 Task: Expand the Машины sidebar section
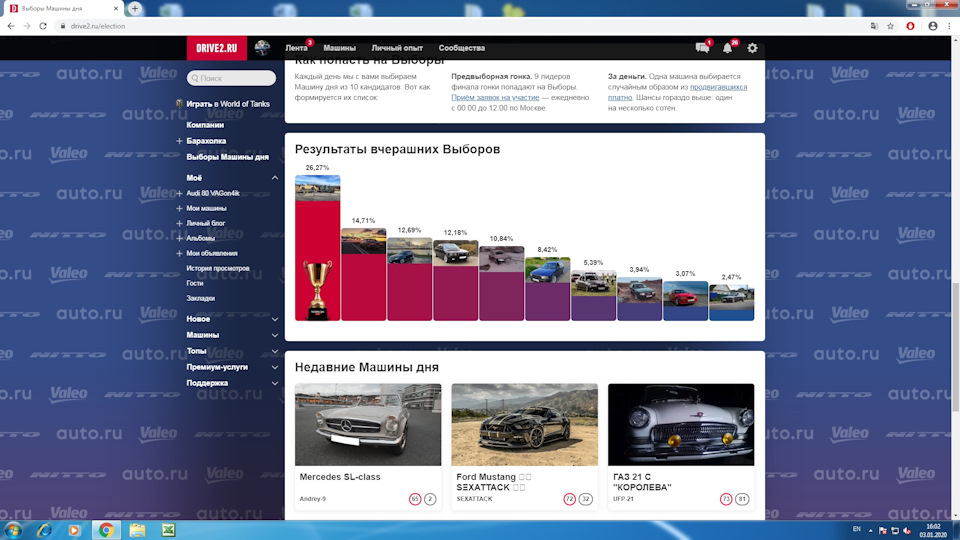point(275,336)
